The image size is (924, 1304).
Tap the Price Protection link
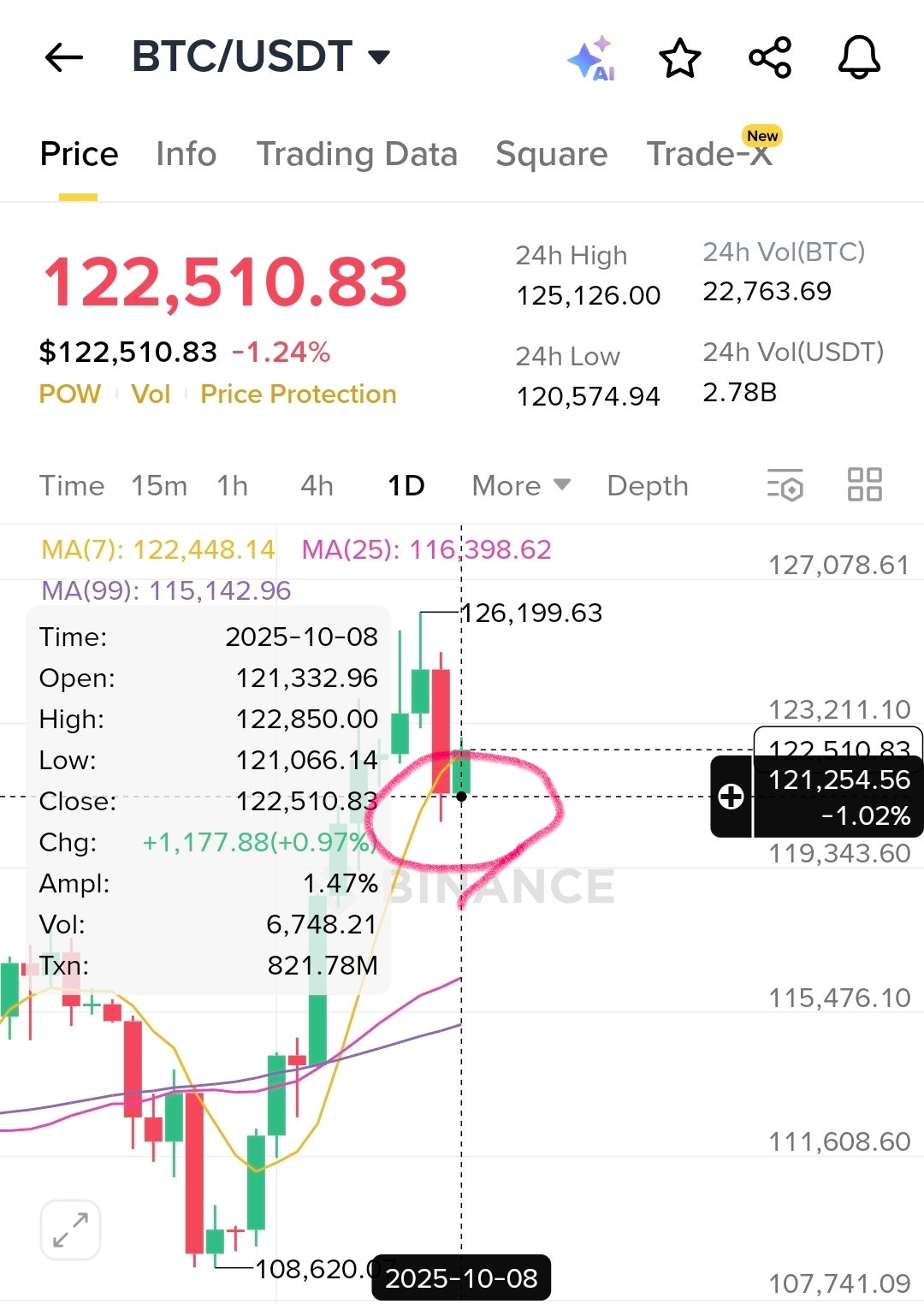click(298, 394)
